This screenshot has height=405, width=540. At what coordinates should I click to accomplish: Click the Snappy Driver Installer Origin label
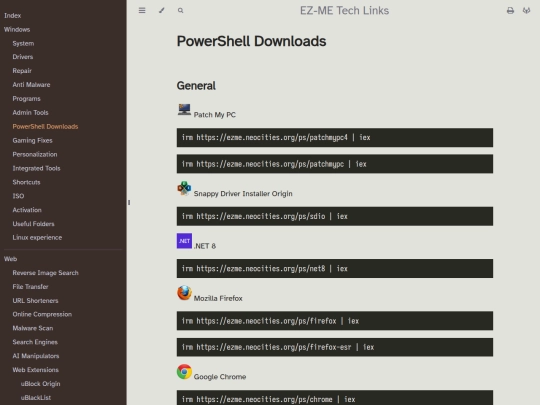point(243,194)
